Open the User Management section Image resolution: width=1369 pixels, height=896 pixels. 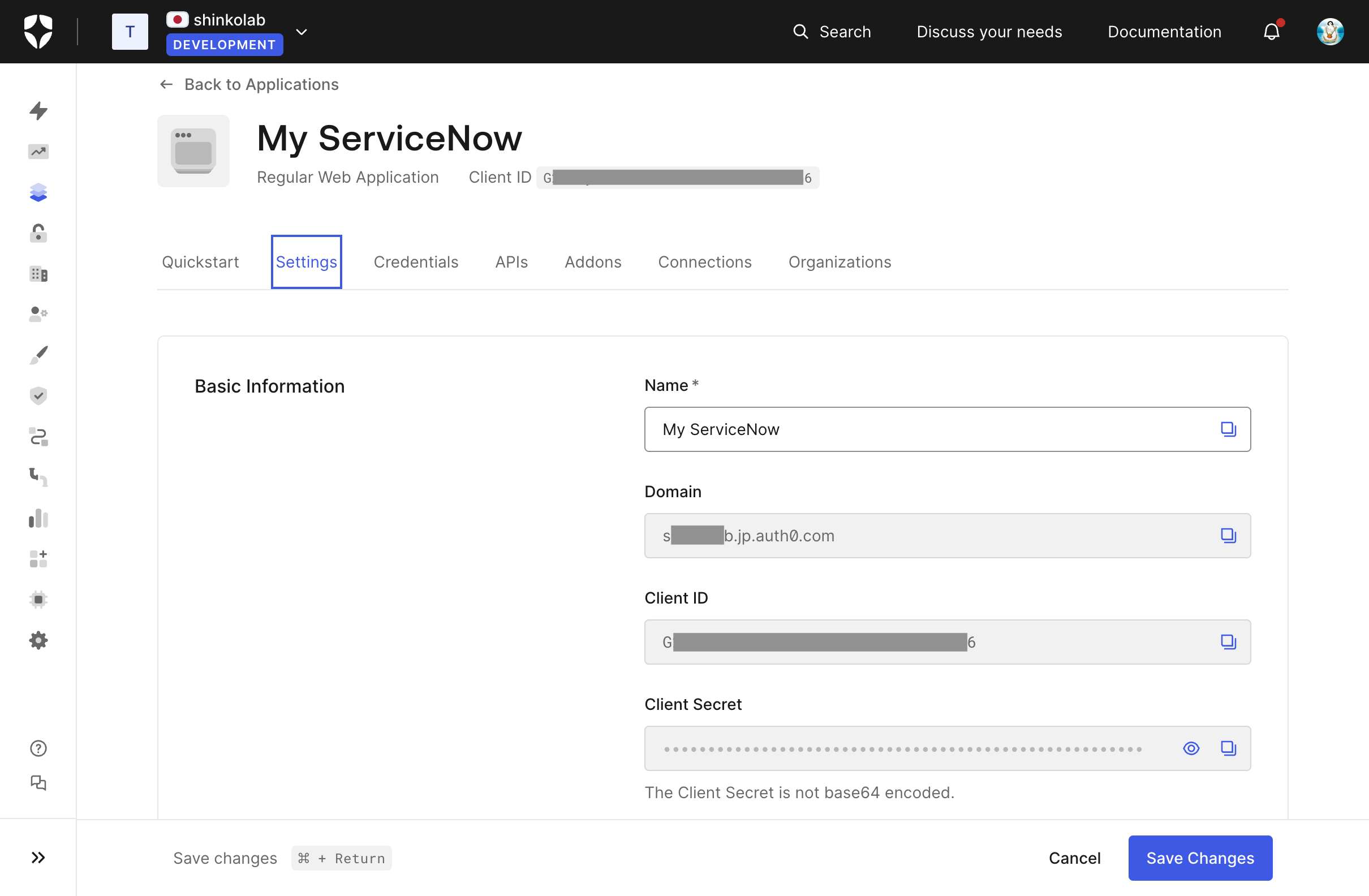pyautogui.click(x=38, y=313)
